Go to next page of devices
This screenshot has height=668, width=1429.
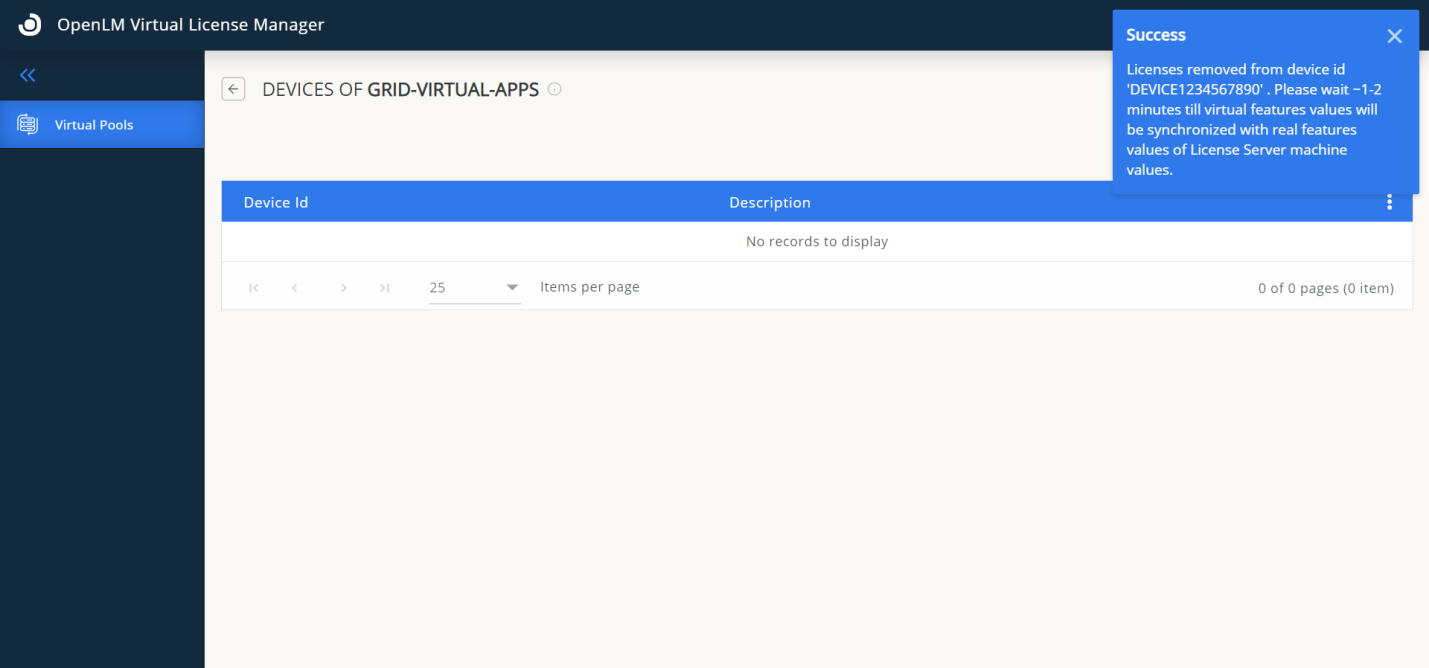tap(343, 288)
